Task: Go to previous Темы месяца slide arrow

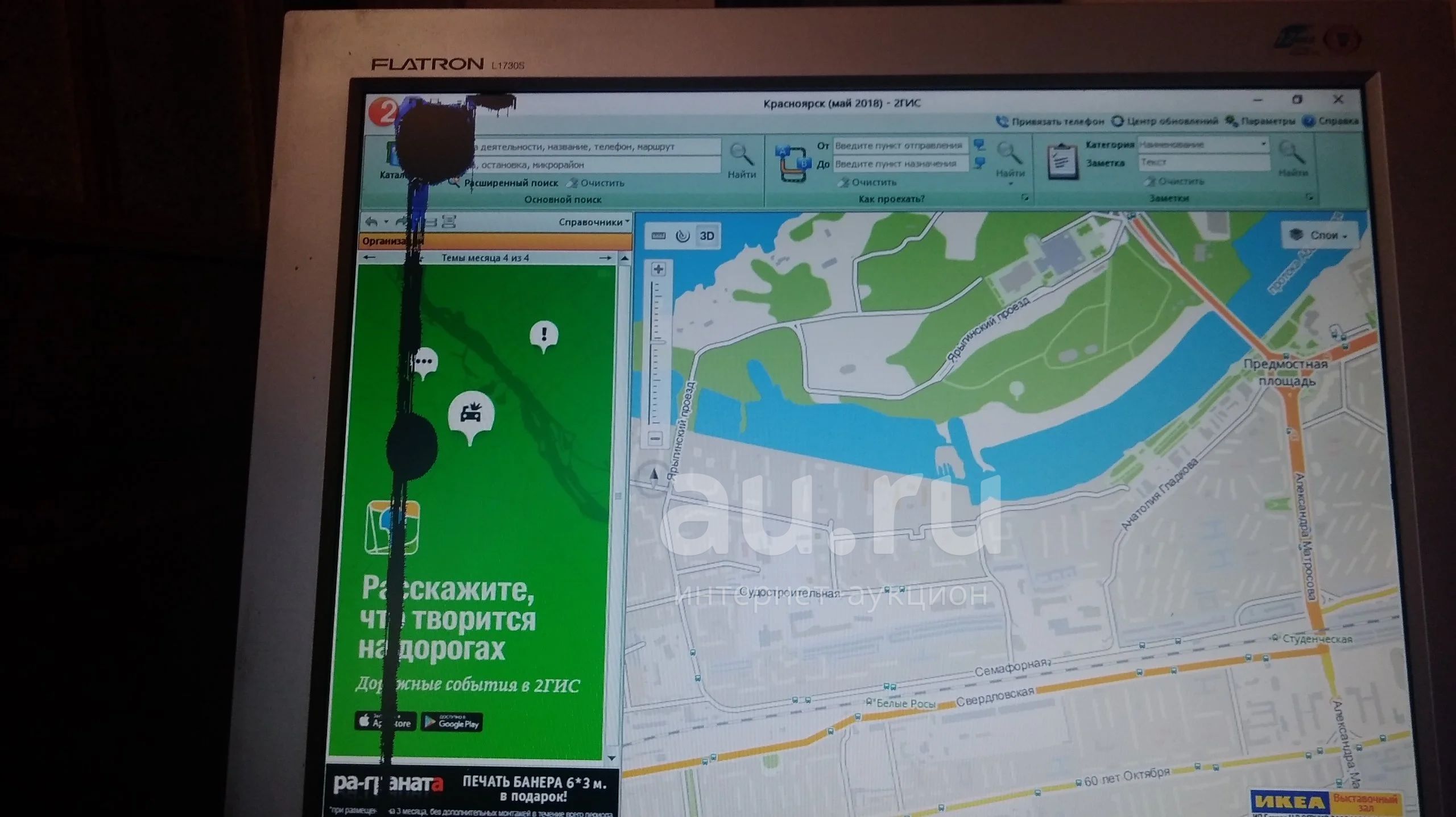Action: 370,258
